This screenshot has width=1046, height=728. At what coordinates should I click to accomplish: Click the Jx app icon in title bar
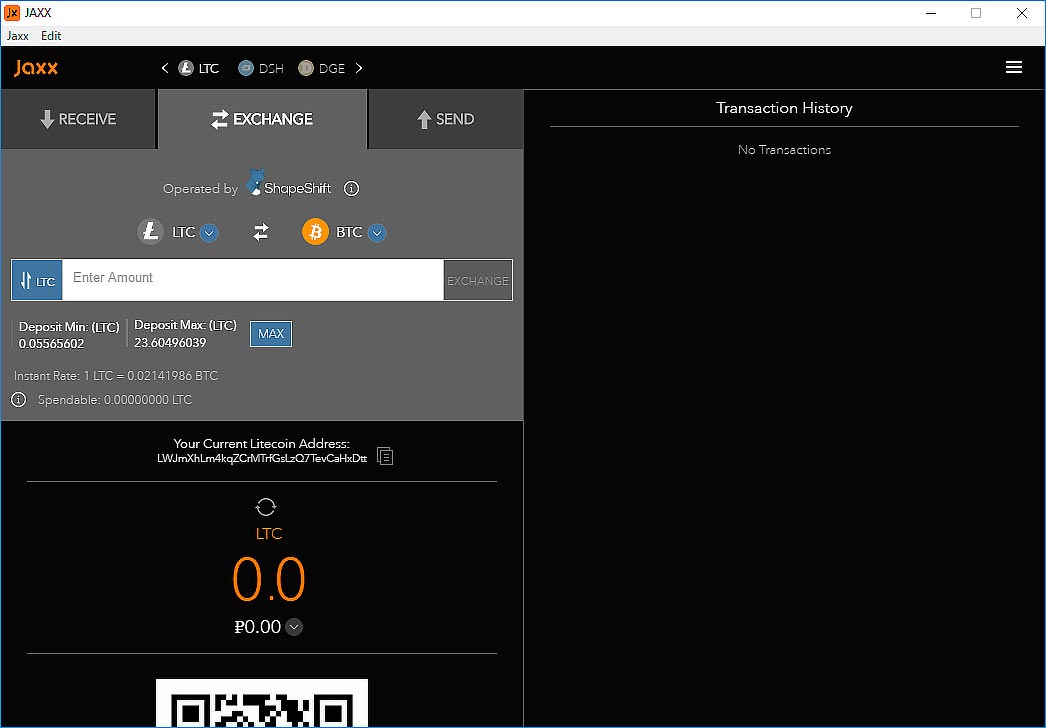pyautogui.click(x=12, y=13)
